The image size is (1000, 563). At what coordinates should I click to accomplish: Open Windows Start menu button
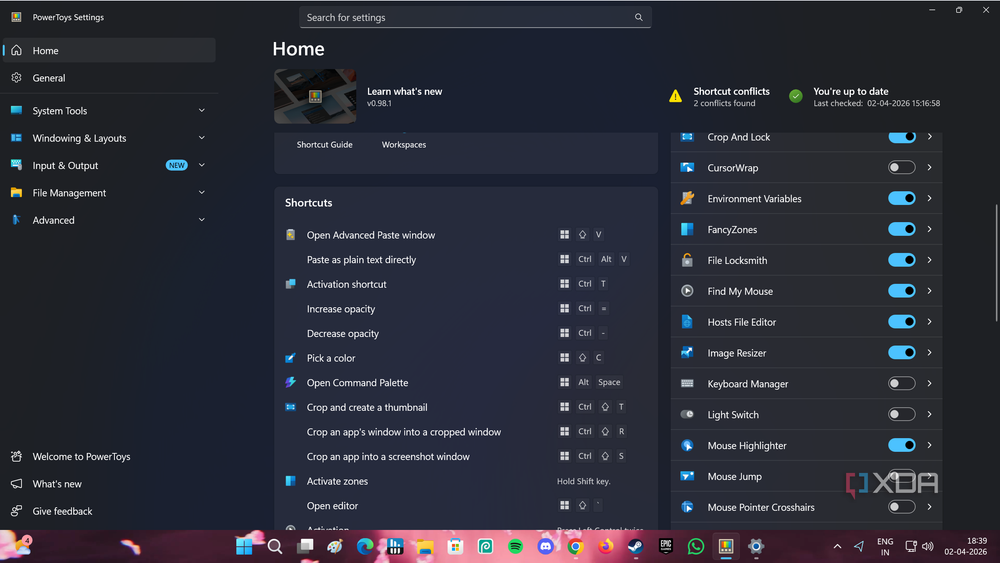pyautogui.click(x=244, y=546)
